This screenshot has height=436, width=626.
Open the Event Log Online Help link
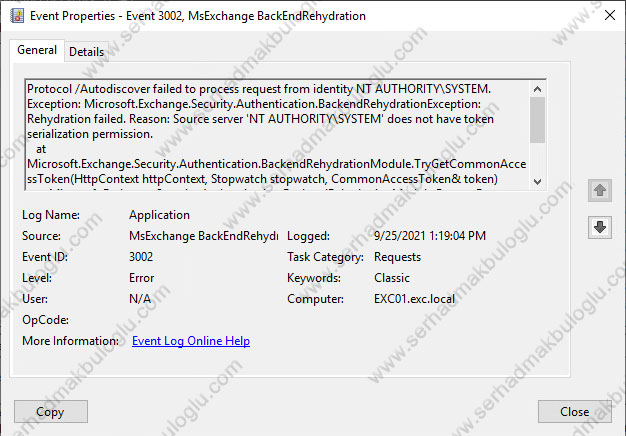(x=191, y=341)
